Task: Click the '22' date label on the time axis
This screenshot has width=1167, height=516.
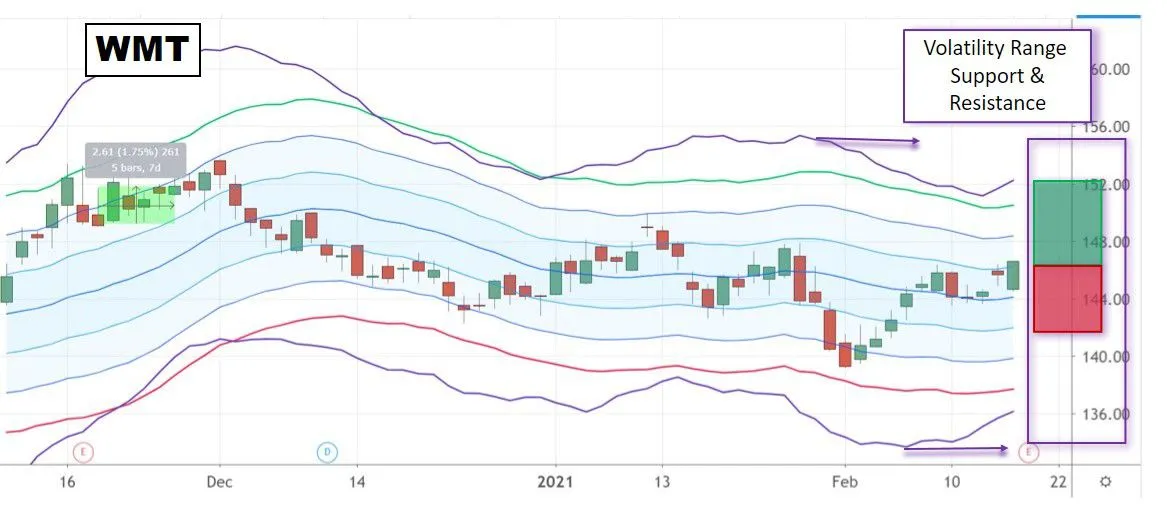Action: [x=1058, y=482]
